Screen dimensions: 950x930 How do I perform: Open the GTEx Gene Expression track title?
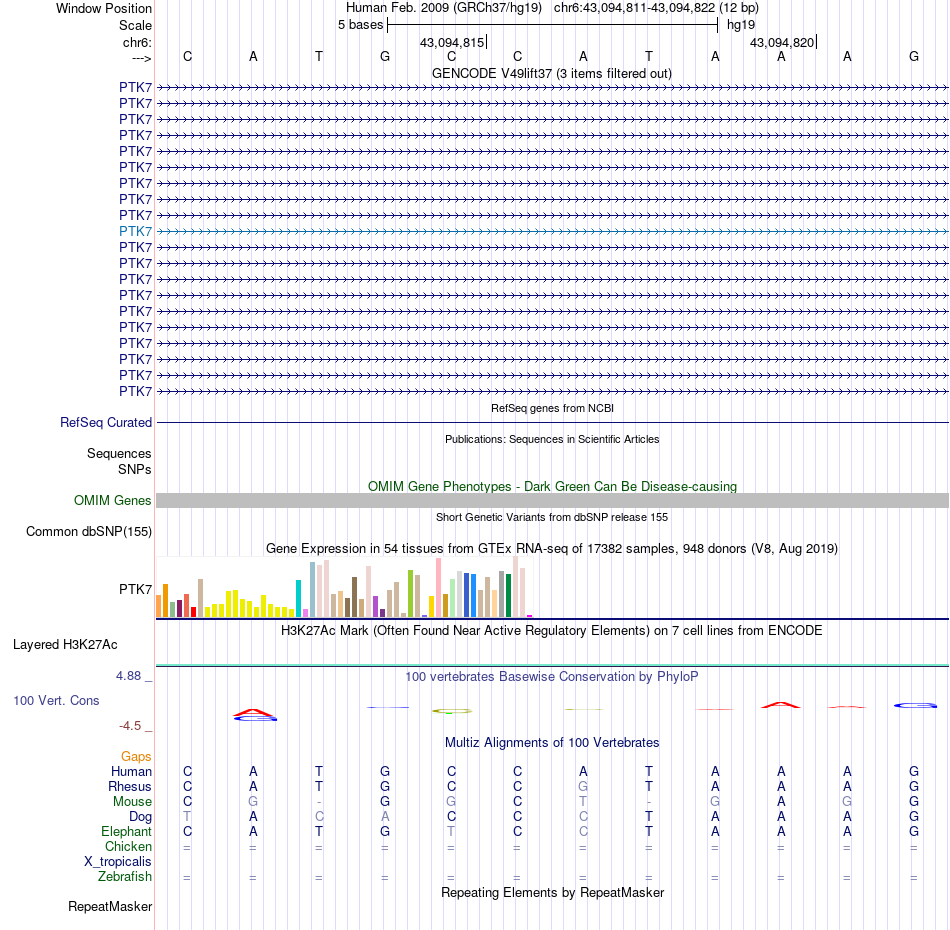tap(552, 548)
